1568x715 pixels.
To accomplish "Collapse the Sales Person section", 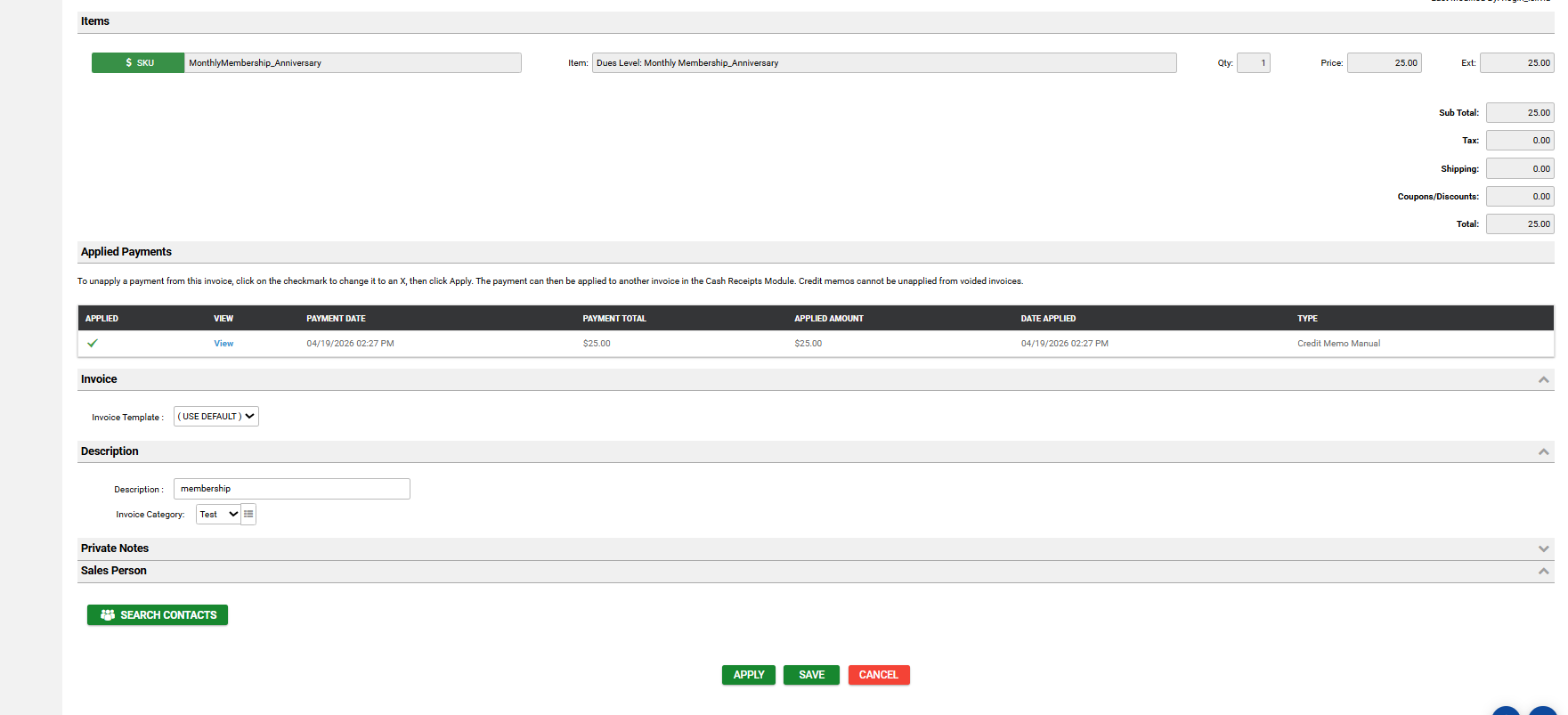I will coord(1543,572).
